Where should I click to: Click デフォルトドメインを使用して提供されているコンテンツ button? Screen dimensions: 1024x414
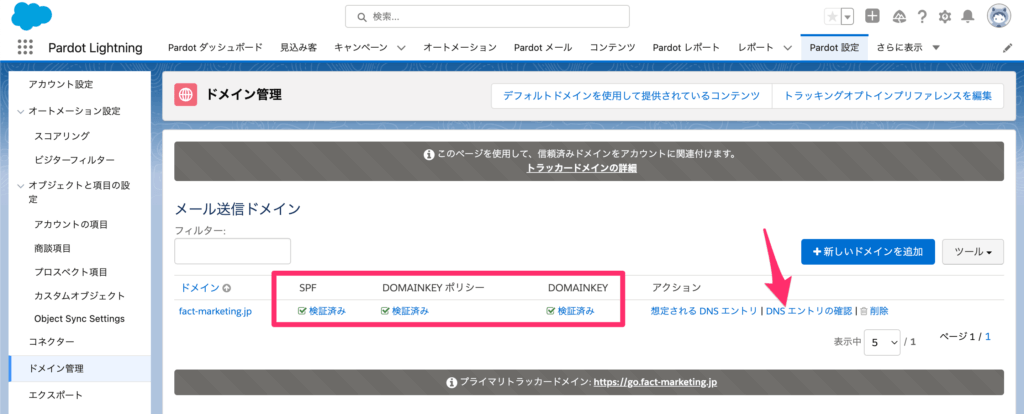point(631,95)
